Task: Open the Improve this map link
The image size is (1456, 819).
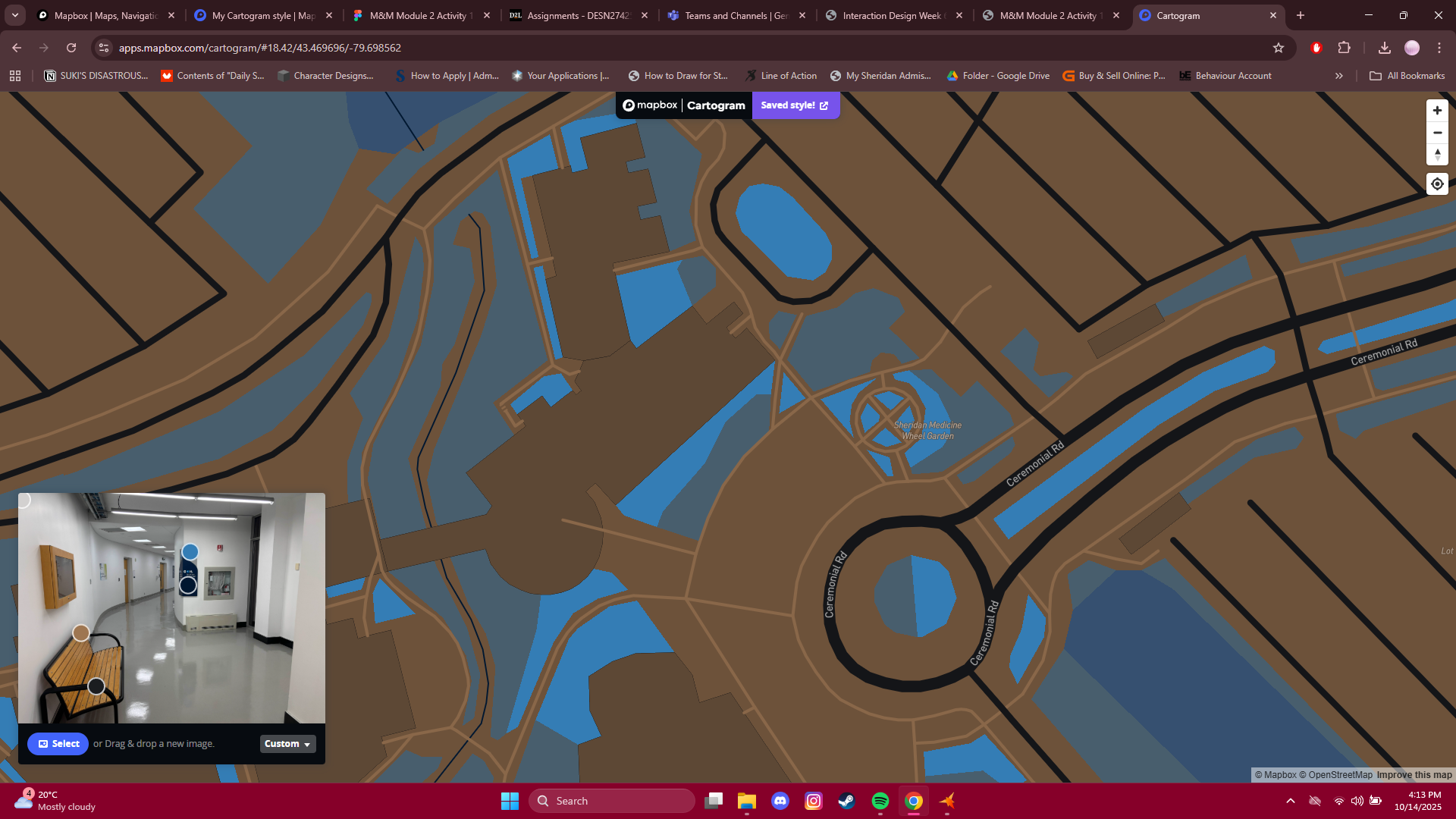Action: tap(1414, 775)
